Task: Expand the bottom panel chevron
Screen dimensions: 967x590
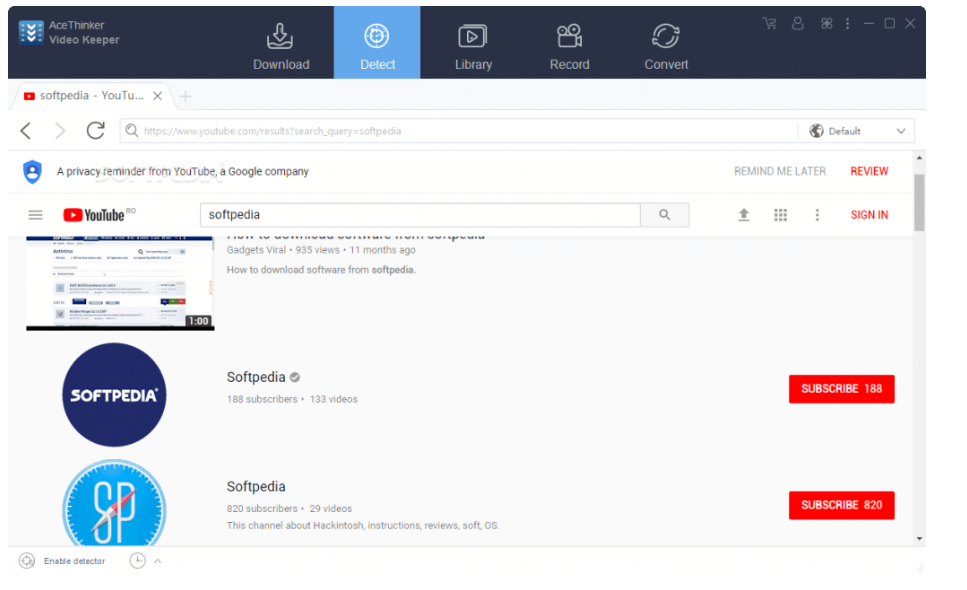Action: [x=157, y=561]
